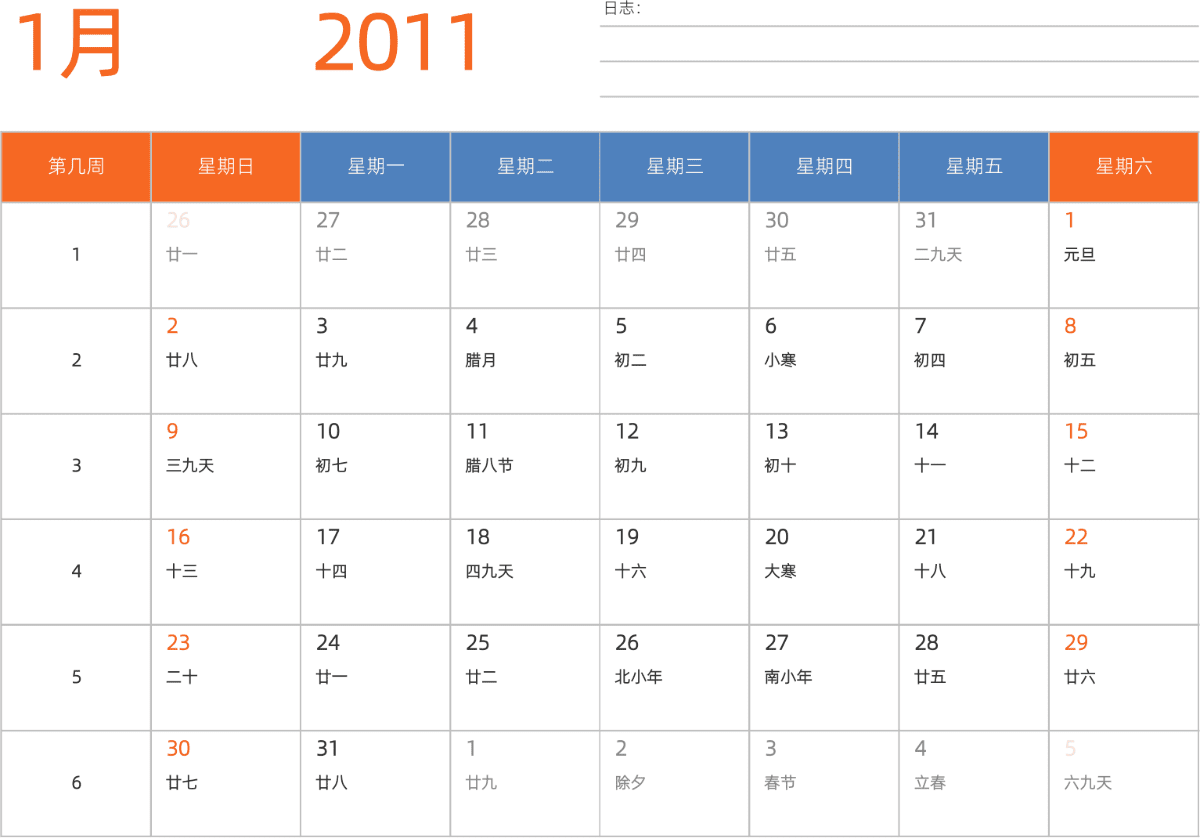The width and height of the screenshot is (1200, 838).
Task: Click the 十九 lunar date
Action: (x=1080, y=572)
